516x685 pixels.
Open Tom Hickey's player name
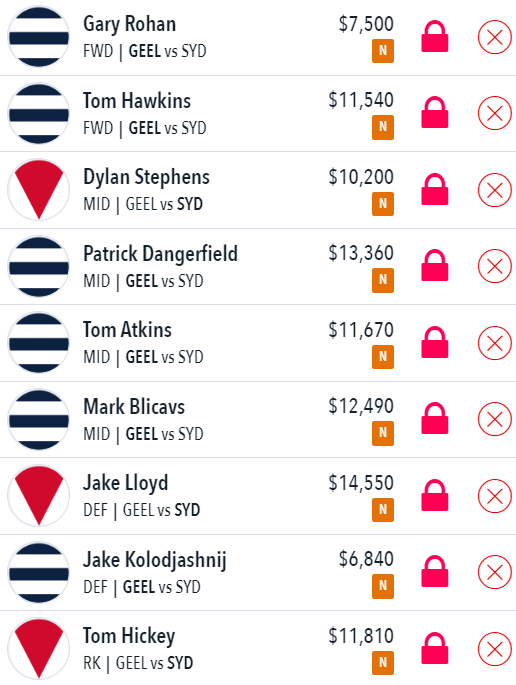coord(129,636)
